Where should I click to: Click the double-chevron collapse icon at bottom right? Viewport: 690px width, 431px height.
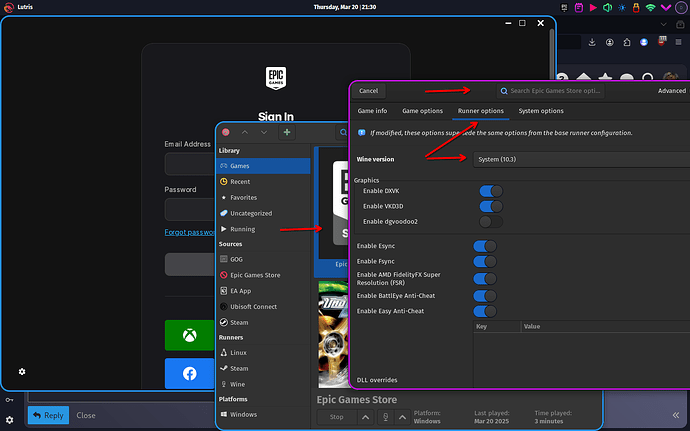pos(676,415)
